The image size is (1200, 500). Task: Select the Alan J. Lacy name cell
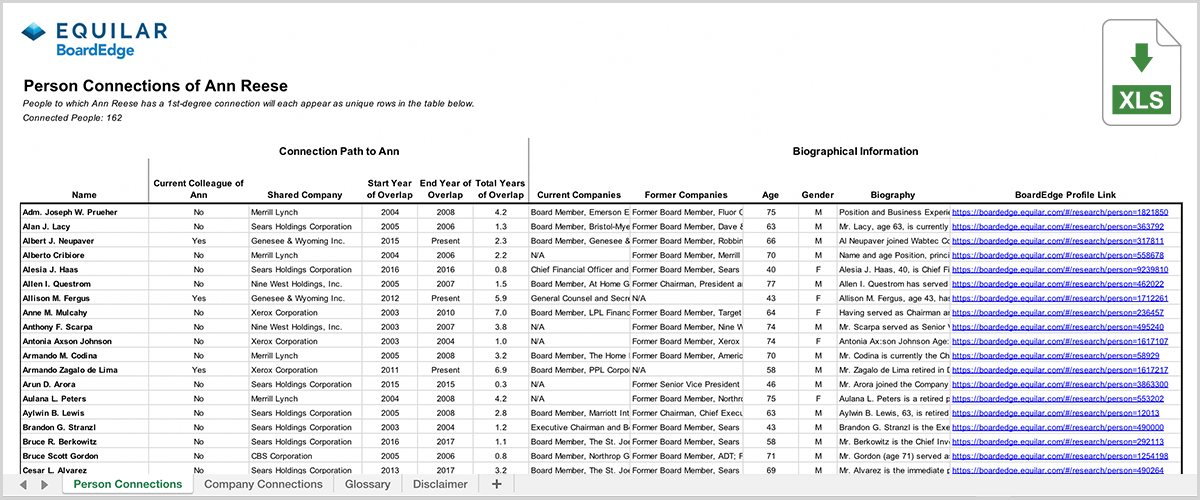[84, 227]
